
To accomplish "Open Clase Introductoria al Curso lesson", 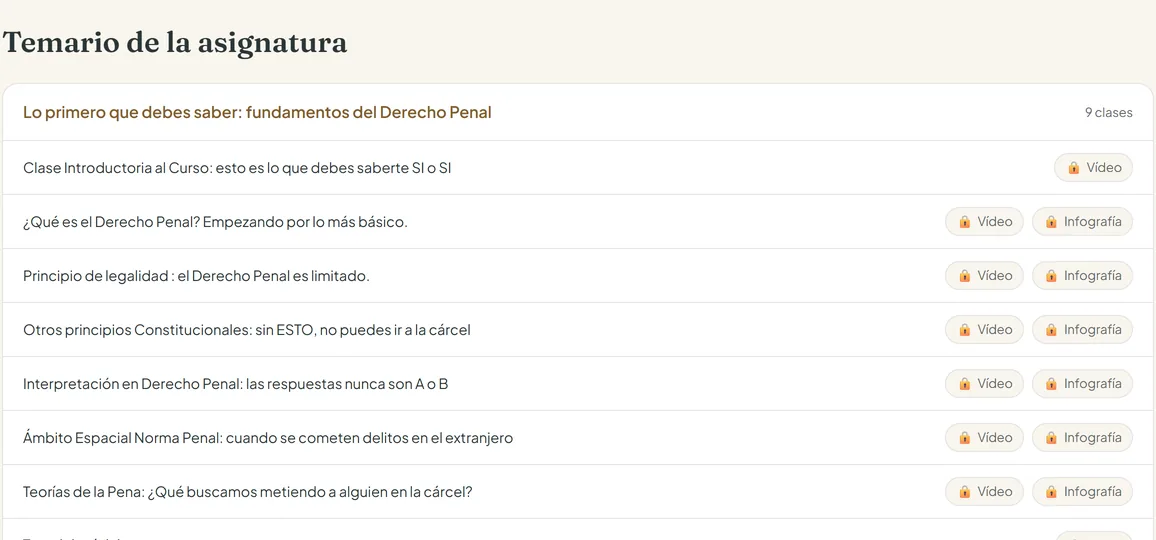I will 237,168.
